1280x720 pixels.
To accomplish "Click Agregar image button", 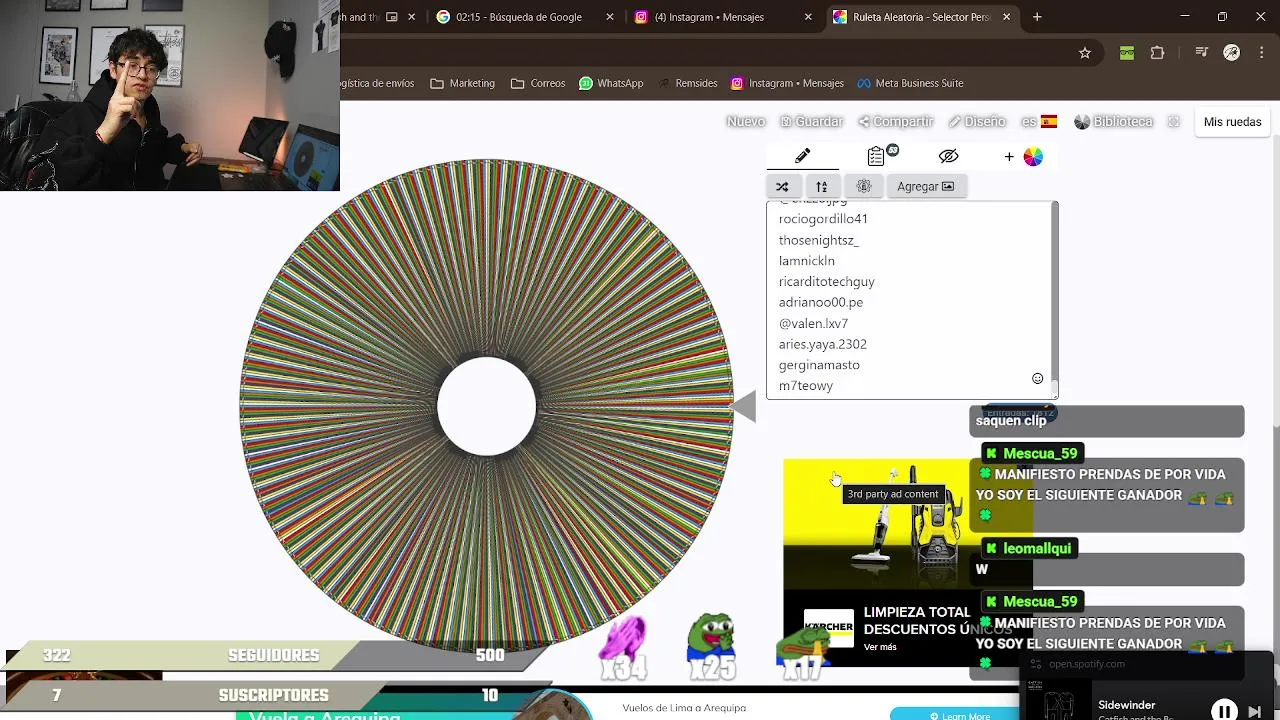I will 925,186.
